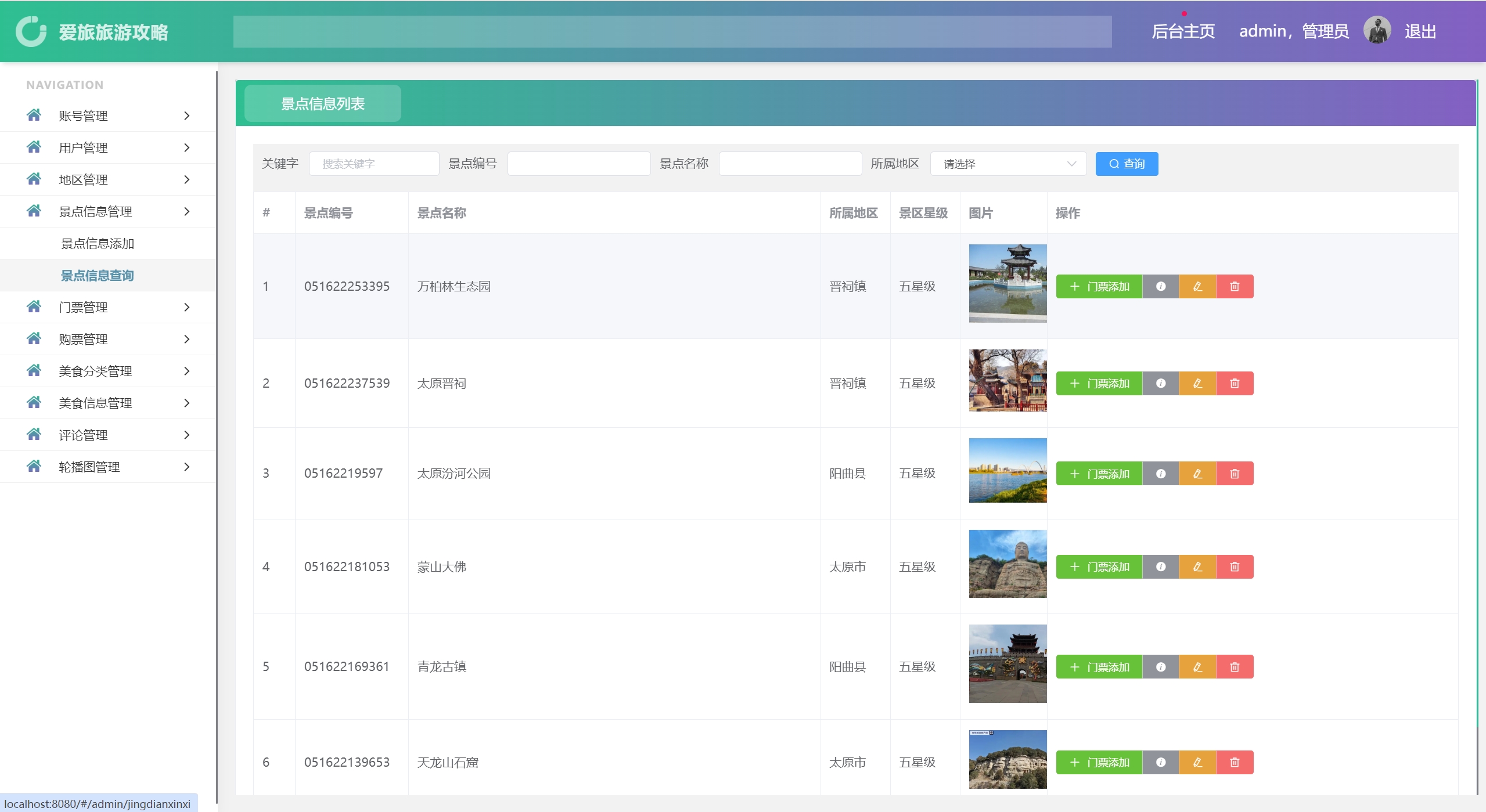Click 退出 logout link
The height and width of the screenshot is (812, 1486).
point(1420,31)
